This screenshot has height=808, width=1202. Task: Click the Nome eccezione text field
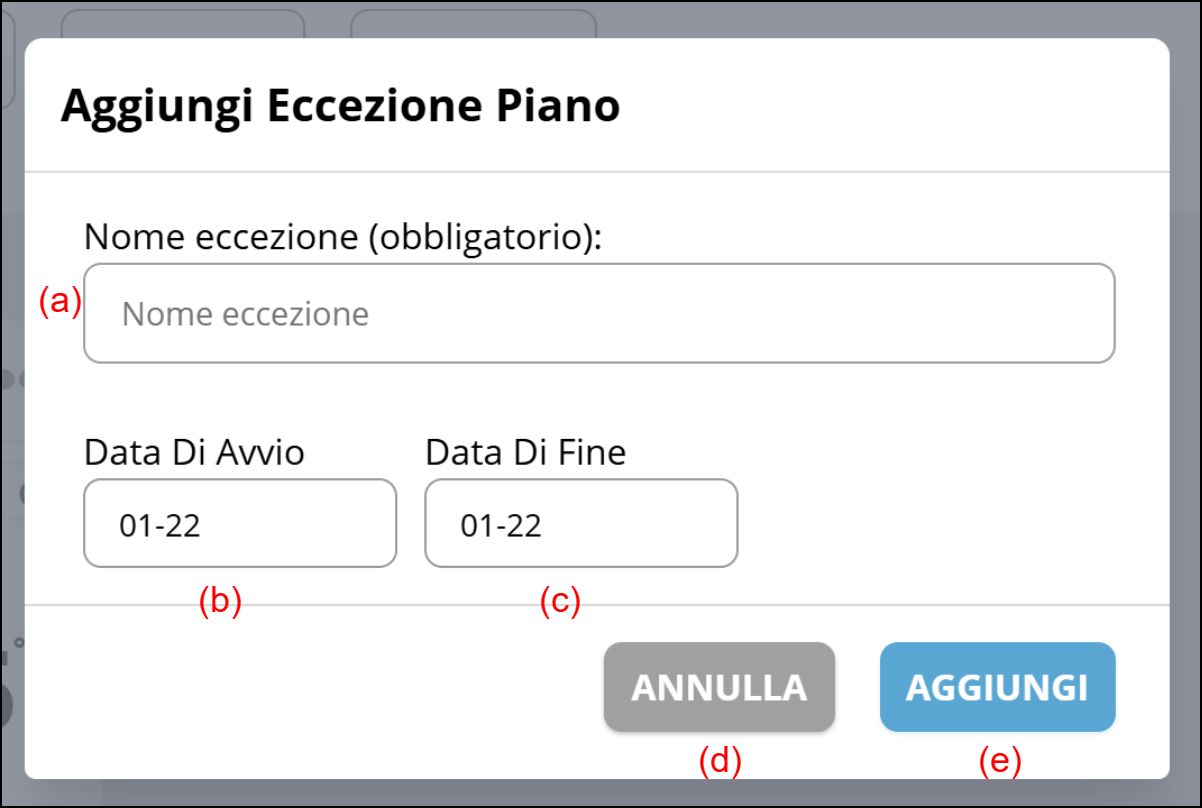(598, 313)
